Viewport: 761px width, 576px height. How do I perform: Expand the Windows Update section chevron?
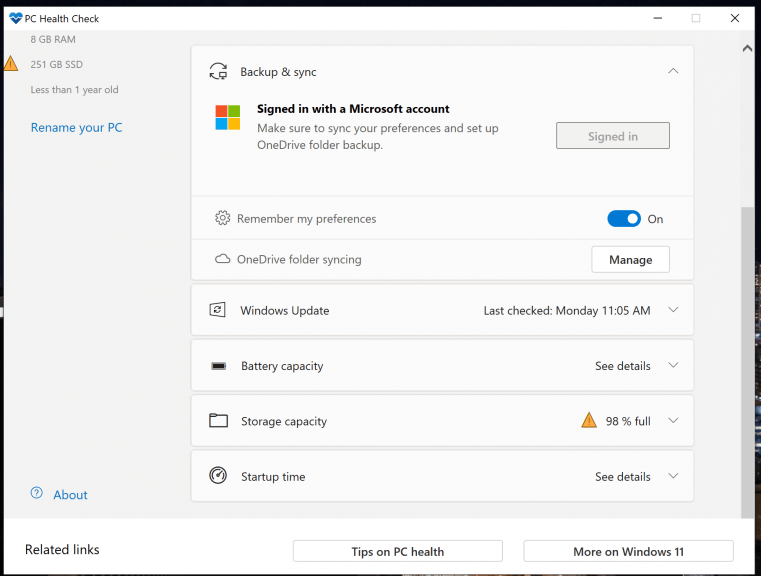click(x=673, y=310)
